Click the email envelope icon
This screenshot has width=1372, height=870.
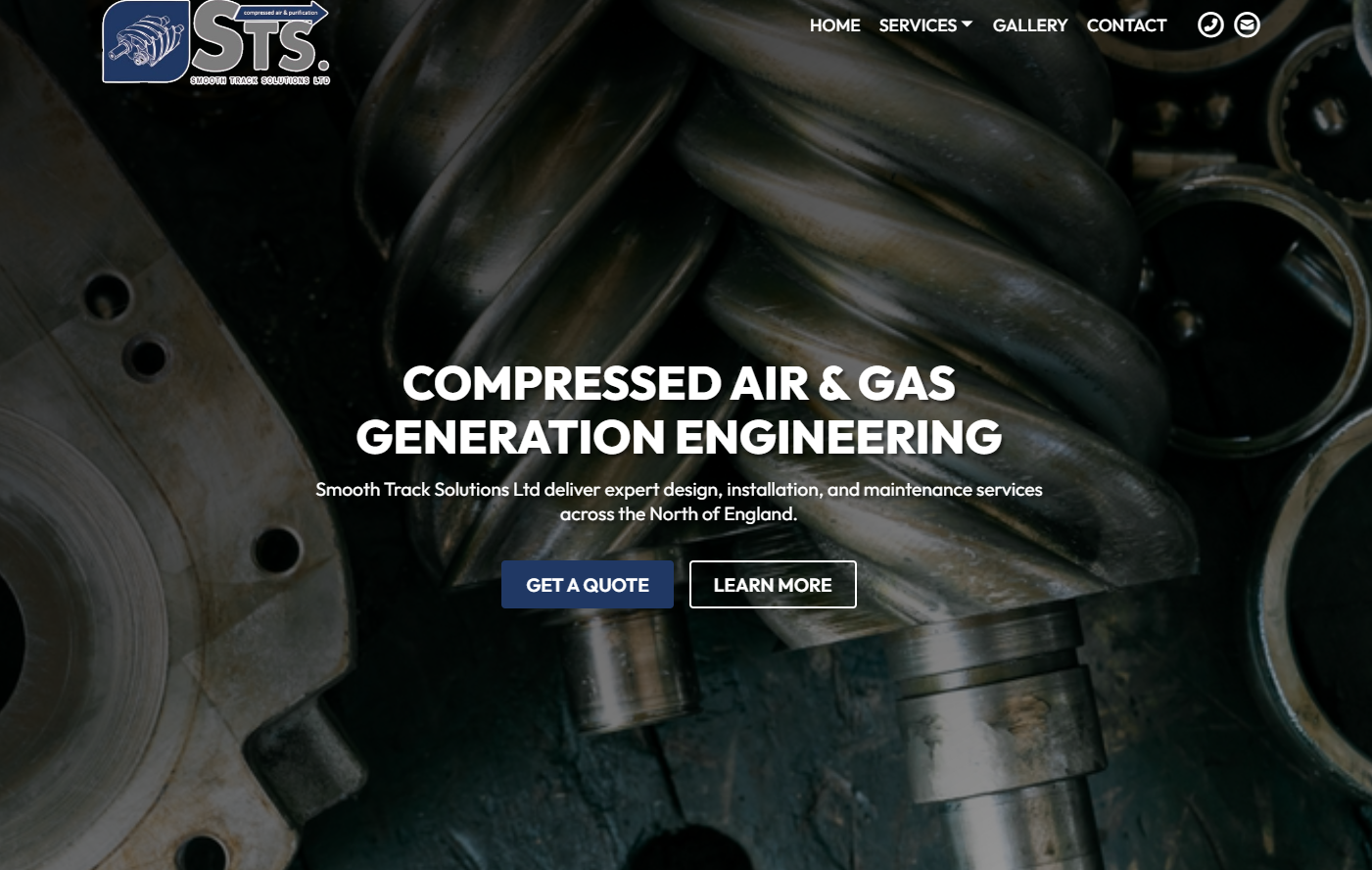point(1247,24)
